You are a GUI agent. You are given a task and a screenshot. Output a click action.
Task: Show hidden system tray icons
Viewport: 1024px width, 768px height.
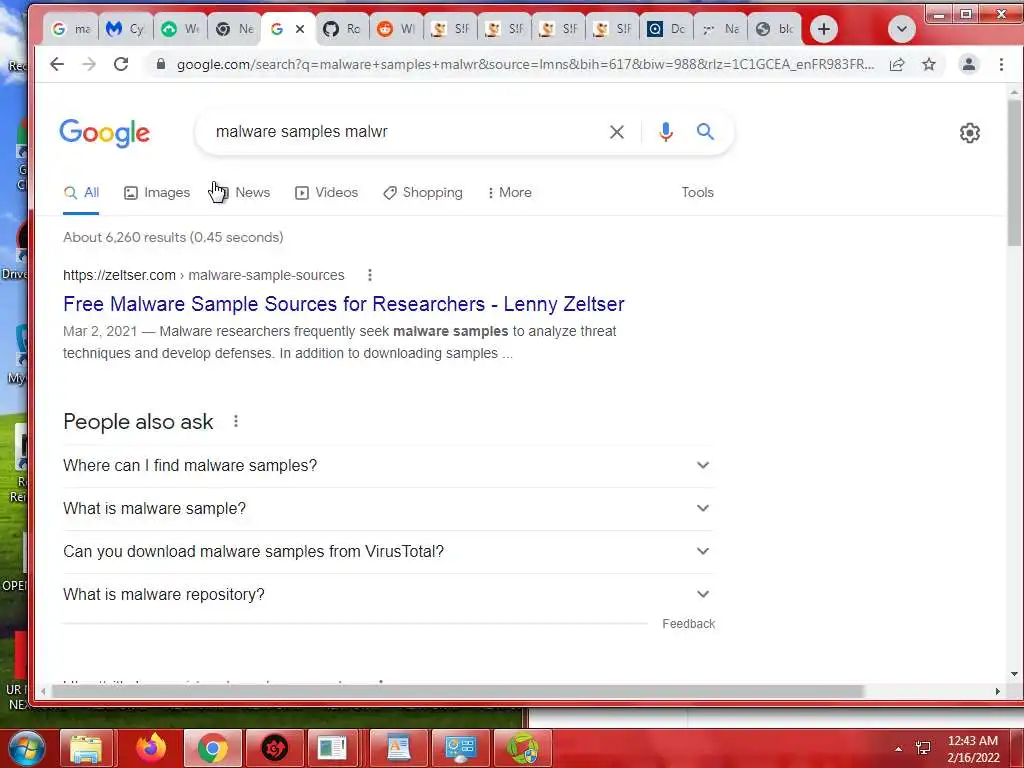pyautogui.click(x=899, y=749)
